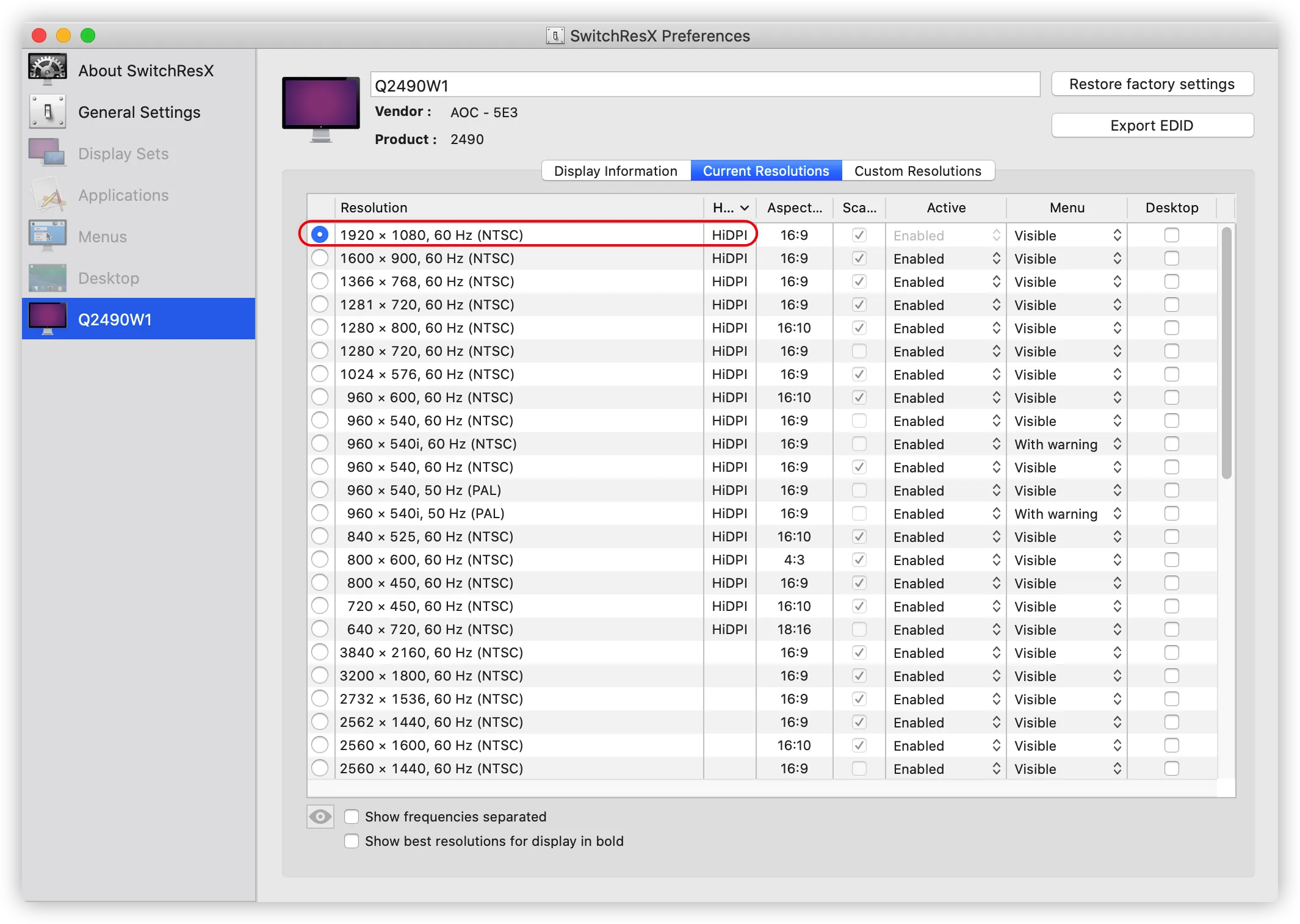The height and width of the screenshot is (924, 1300).
Task: Expand Menu dropdown for 3840 × 2160 row
Action: 1067,653
